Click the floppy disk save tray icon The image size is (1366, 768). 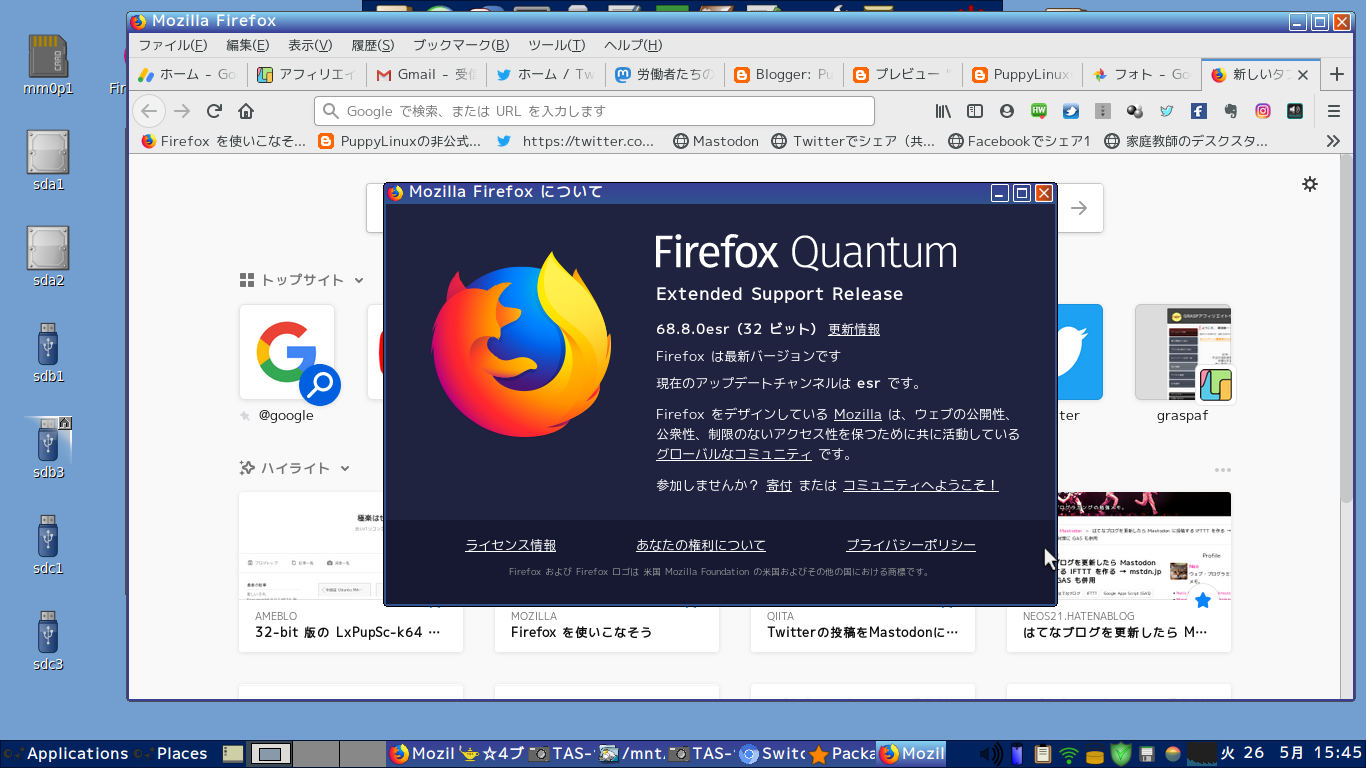(1148, 754)
